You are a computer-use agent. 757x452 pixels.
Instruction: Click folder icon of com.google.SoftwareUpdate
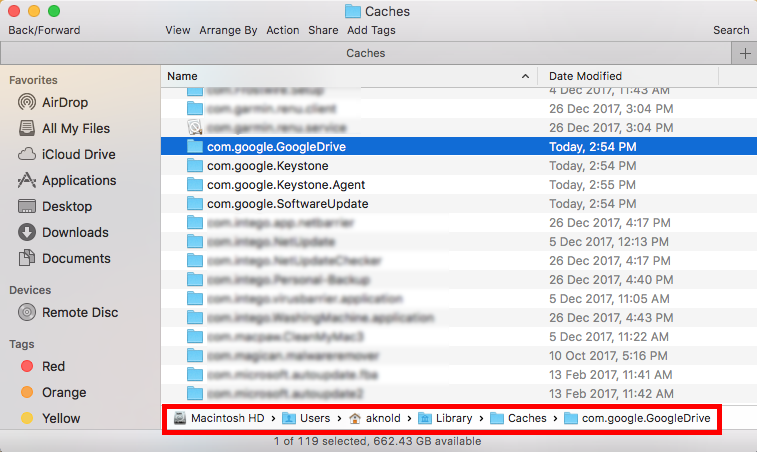195,204
